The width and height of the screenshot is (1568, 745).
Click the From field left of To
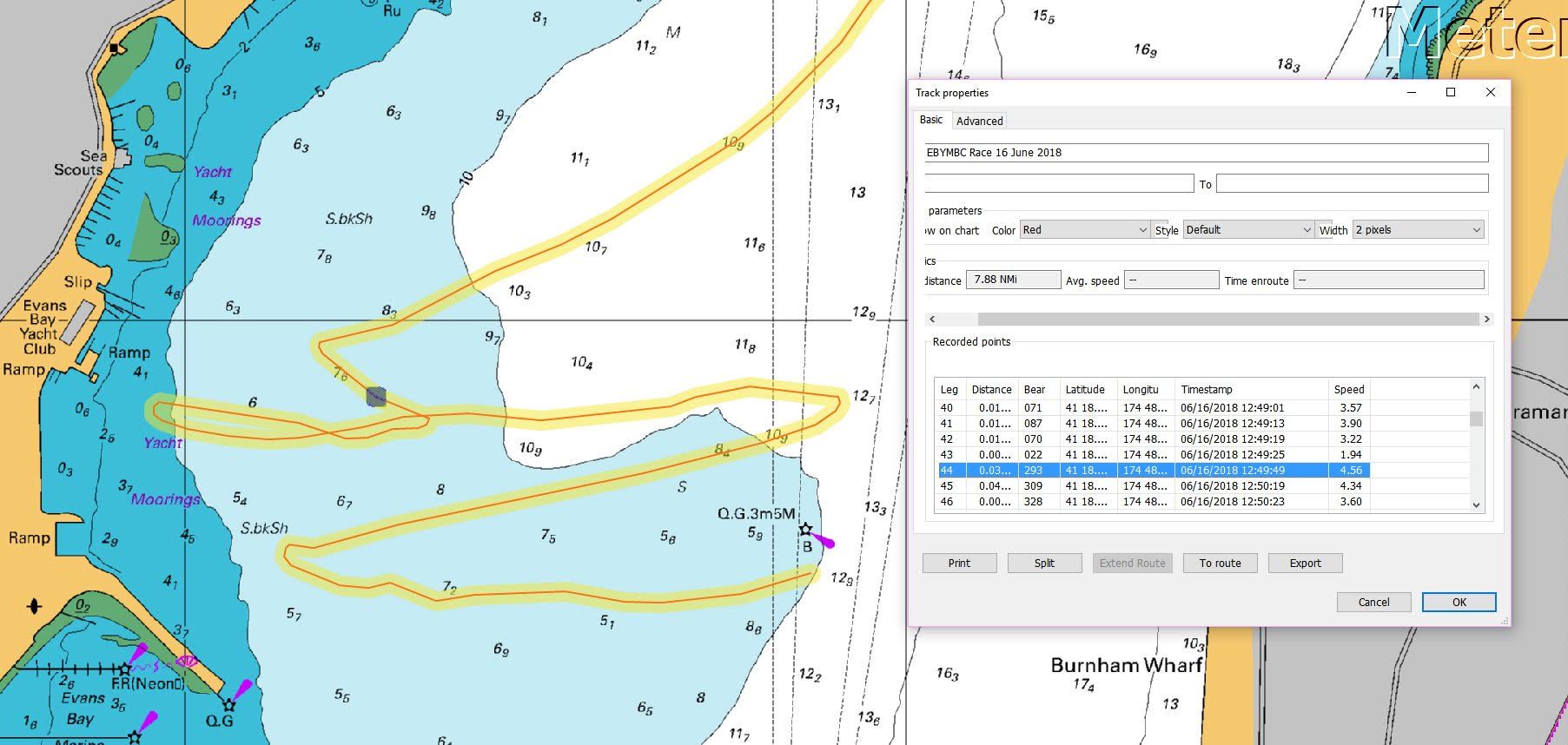pyautogui.click(x=1059, y=183)
